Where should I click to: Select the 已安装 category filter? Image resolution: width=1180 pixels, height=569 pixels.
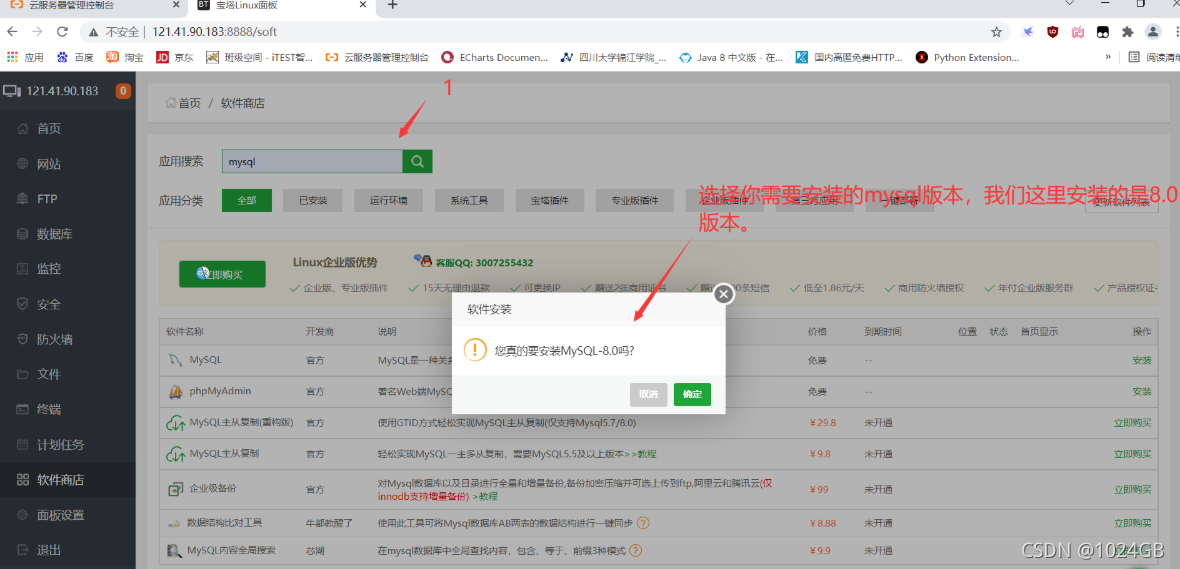(x=312, y=200)
